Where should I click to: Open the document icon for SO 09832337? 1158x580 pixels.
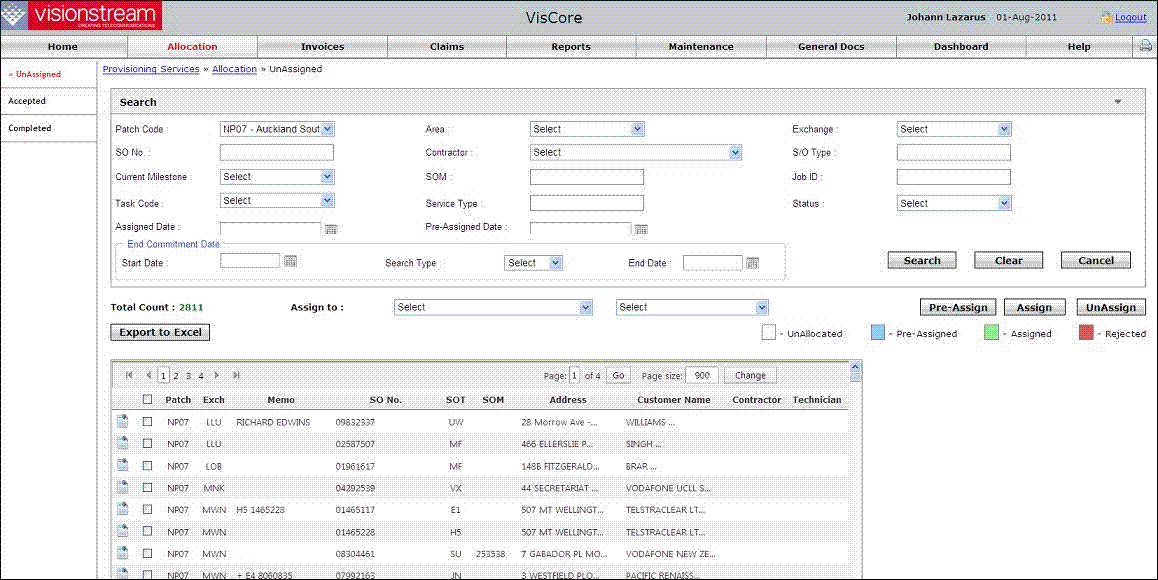click(122, 422)
